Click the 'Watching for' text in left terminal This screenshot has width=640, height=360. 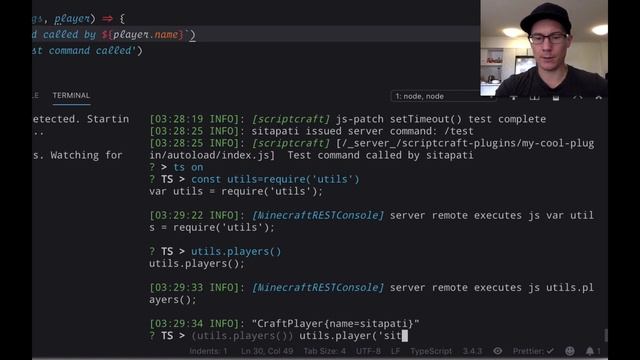coord(86,155)
